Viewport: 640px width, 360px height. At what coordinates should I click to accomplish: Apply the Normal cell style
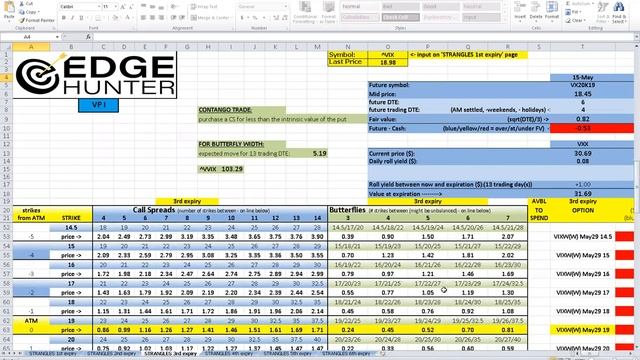(359, 7)
